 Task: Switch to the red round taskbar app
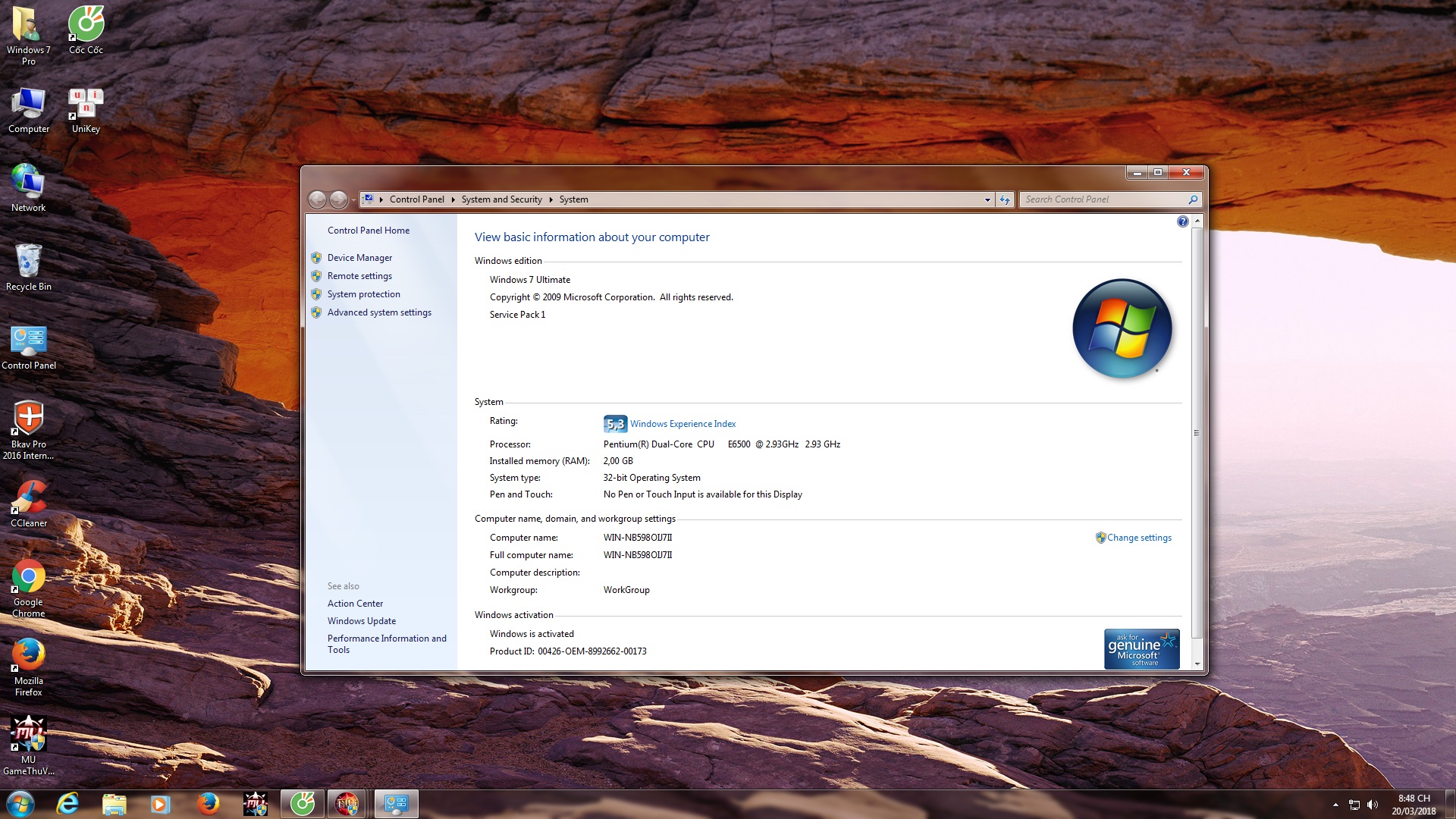pyautogui.click(x=347, y=804)
